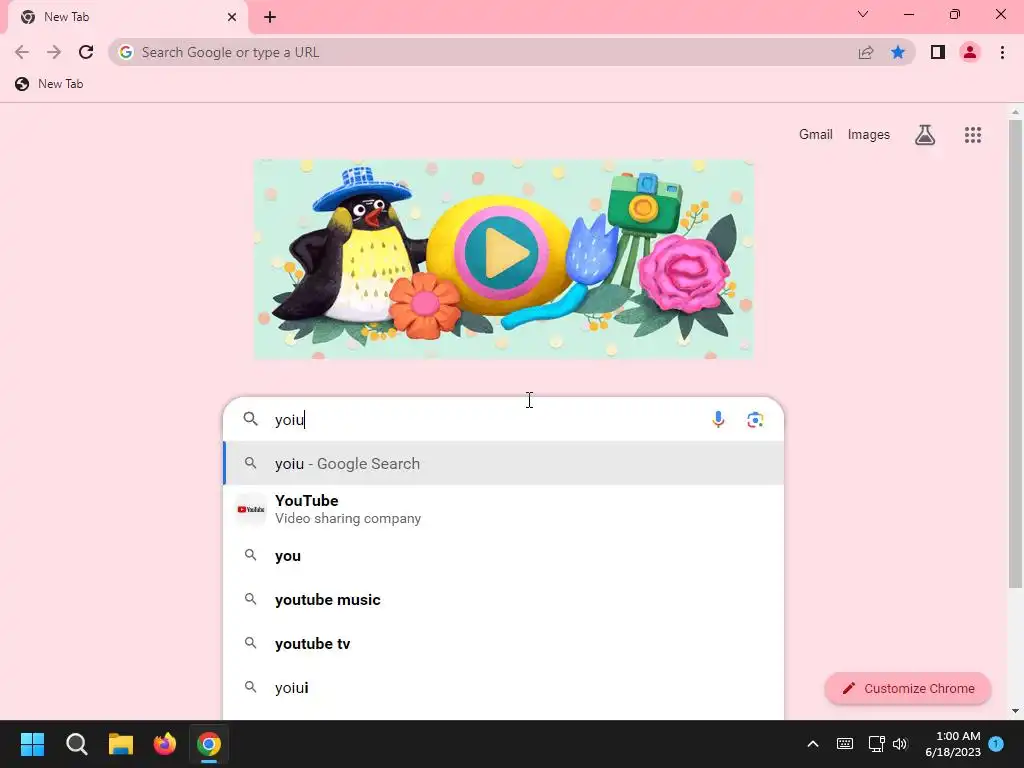The width and height of the screenshot is (1024, 768).
Task: Open a new tab with plus button
Action: 270,17
